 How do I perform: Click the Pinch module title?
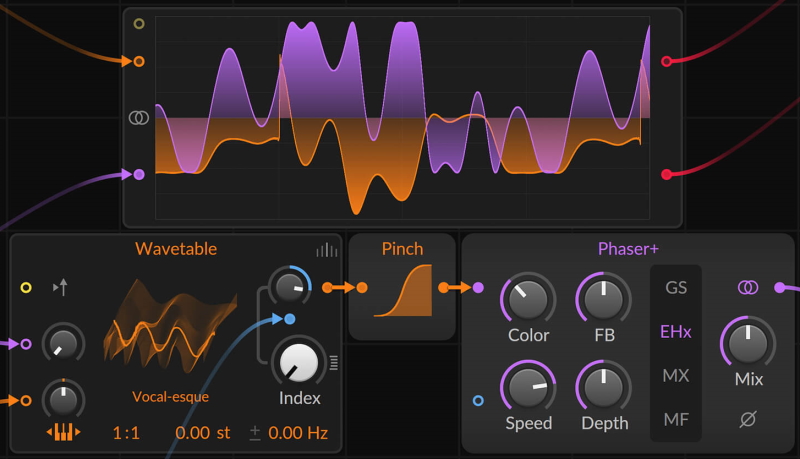[403, 249]
